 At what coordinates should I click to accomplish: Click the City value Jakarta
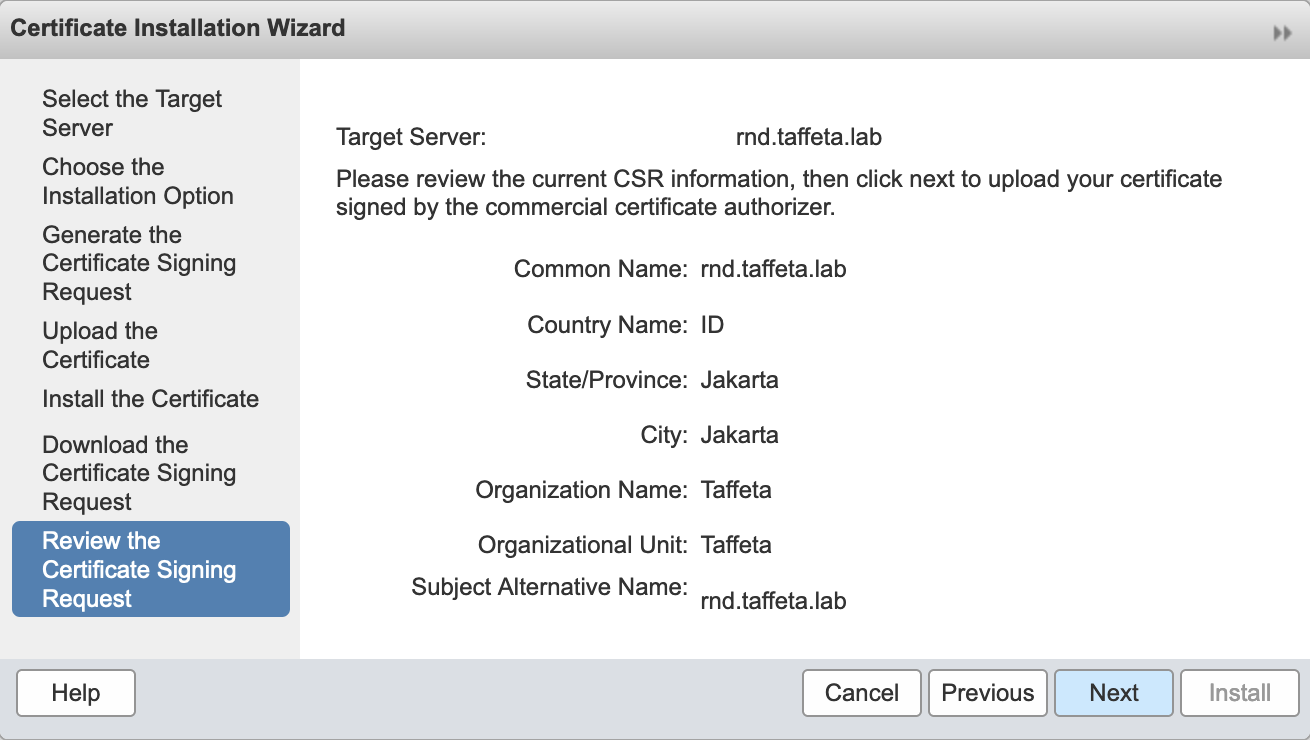(x=739, y=435)
